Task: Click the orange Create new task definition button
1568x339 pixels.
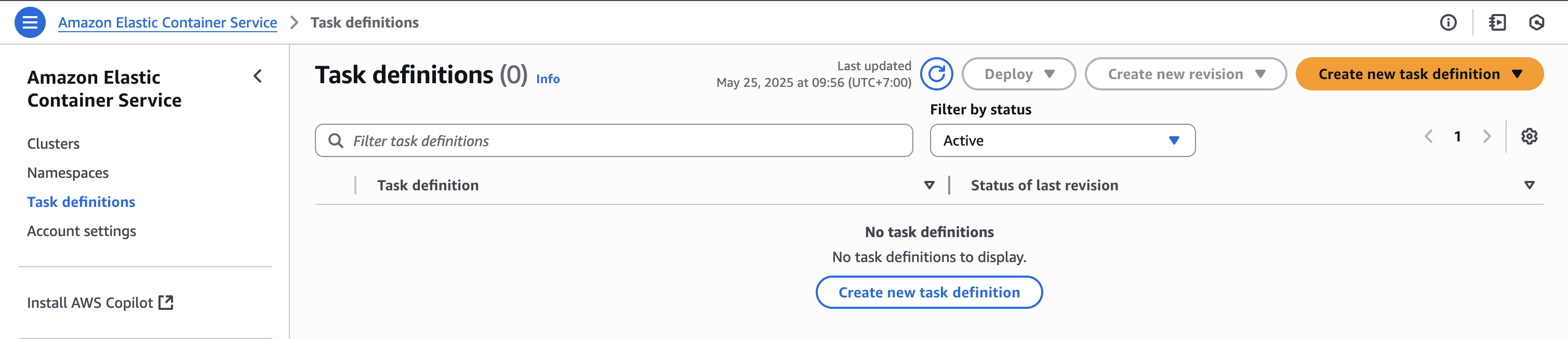Action: [x=1419, y=74]
